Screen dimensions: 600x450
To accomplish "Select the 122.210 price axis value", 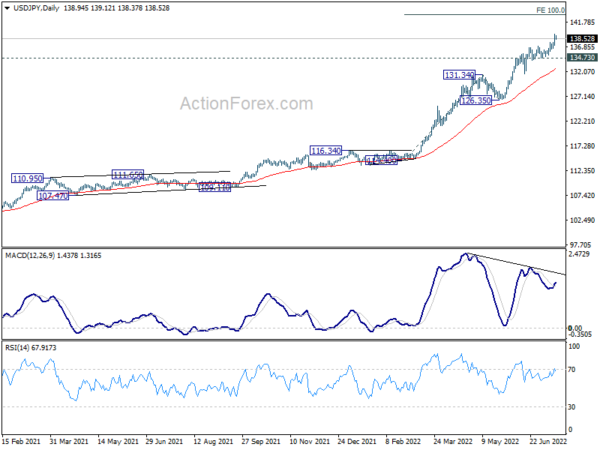I will pyautogui.click(x=582, y=121).
